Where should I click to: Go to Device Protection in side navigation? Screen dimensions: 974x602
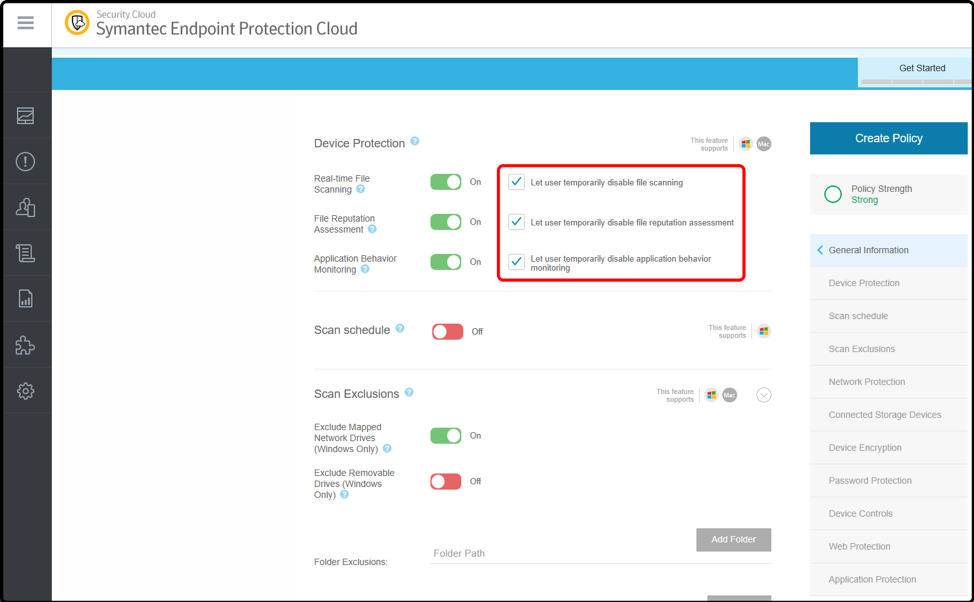(x=888, y=283)
